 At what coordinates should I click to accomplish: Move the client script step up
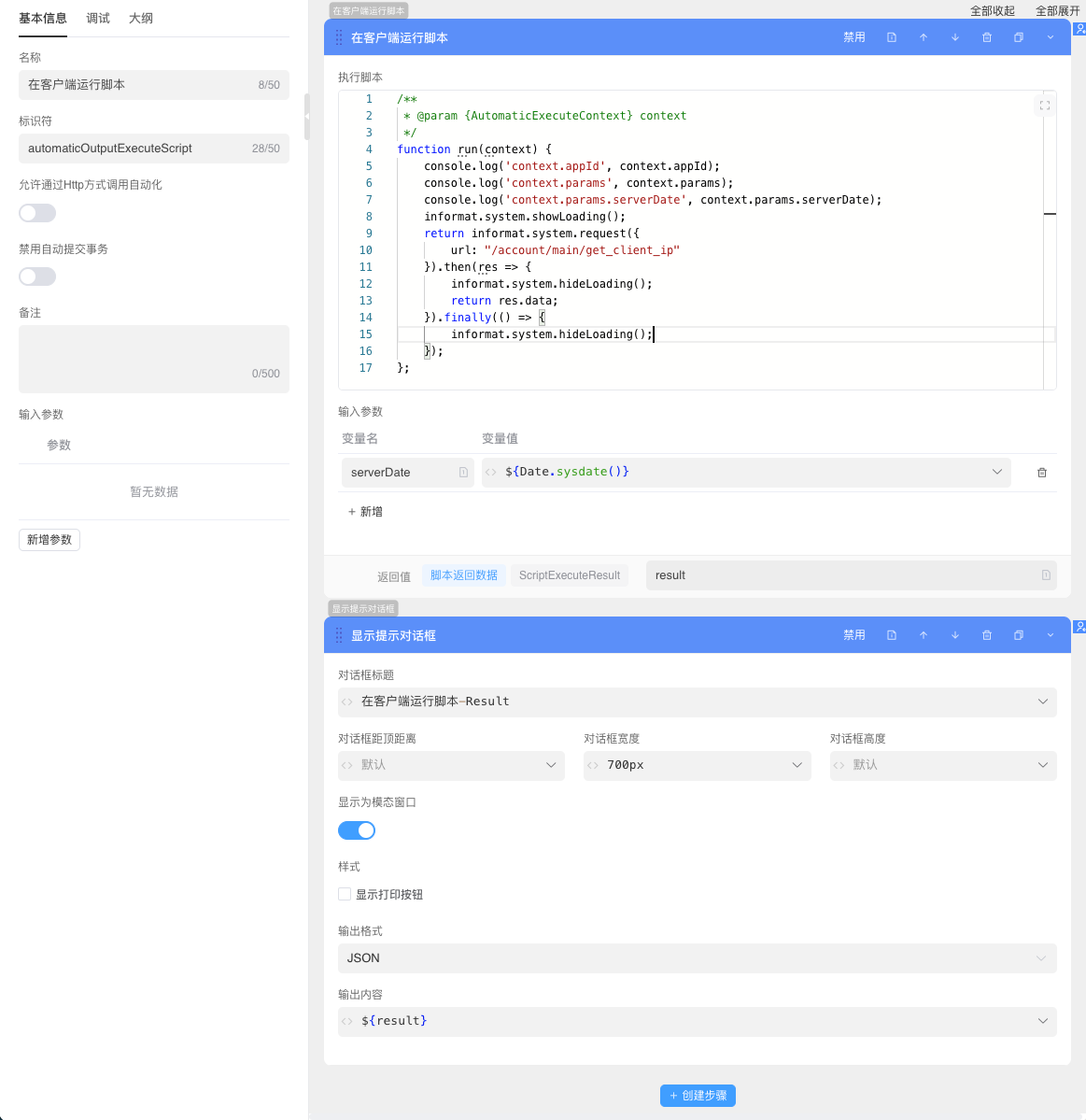coord(924,37)
